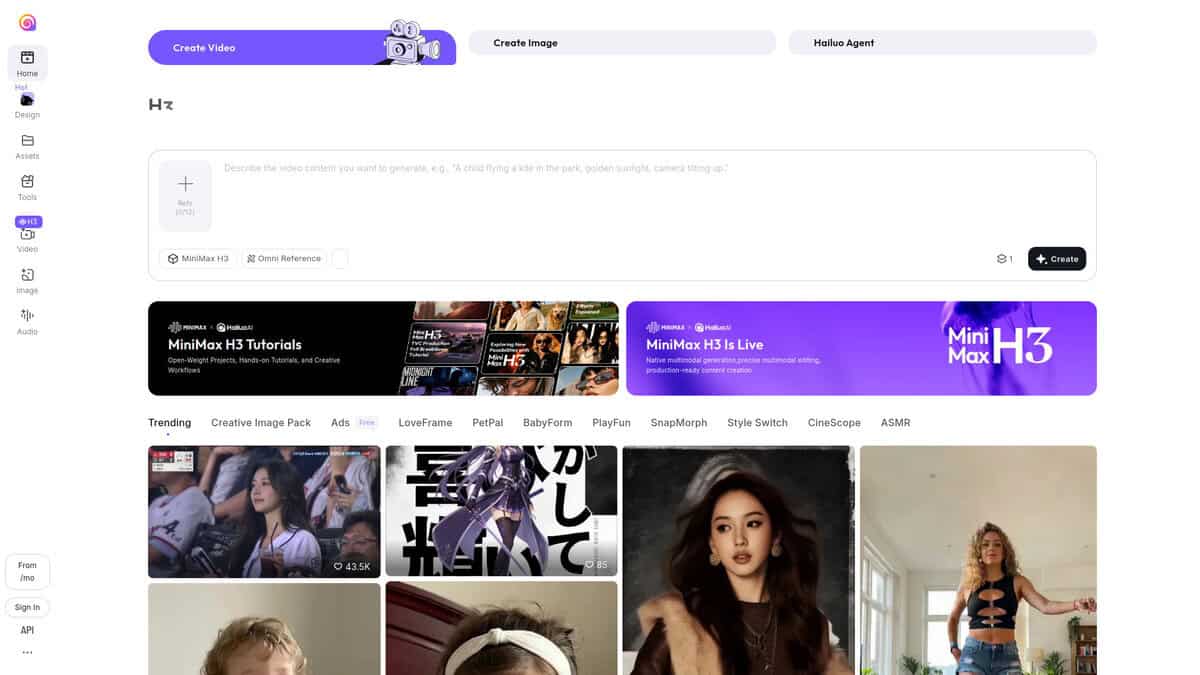Open the baseball stadium woman video thumbnail
1200x675 pixels.
[x=264, y=512]
